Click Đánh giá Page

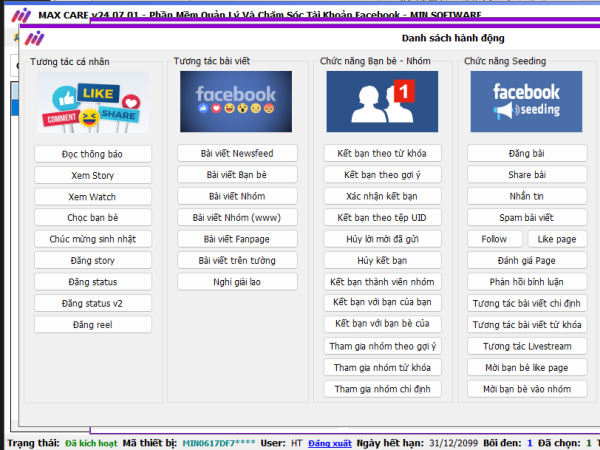coord(527,260)
